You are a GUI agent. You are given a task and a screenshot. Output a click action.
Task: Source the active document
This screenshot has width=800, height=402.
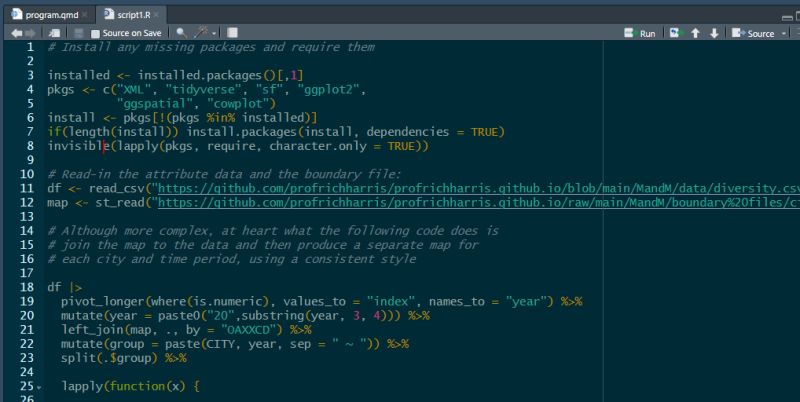[x=753, y=33]
